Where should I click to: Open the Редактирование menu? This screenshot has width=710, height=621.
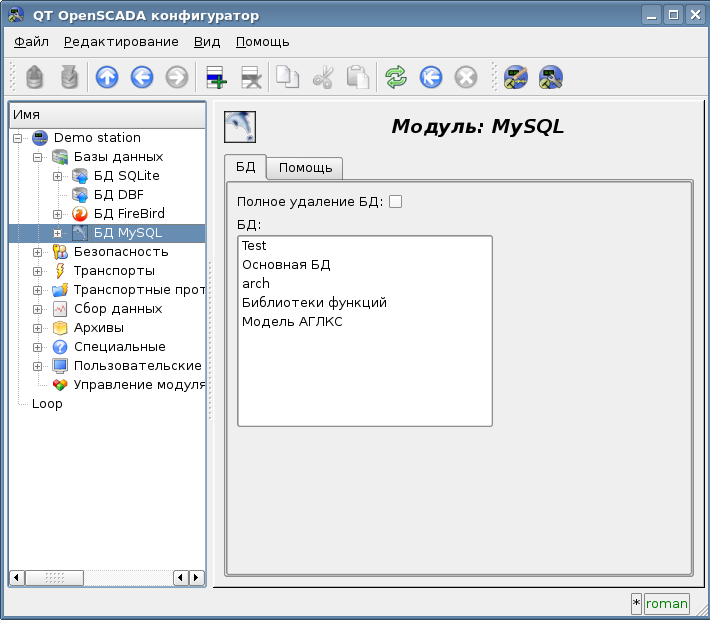tap(121, 42)
